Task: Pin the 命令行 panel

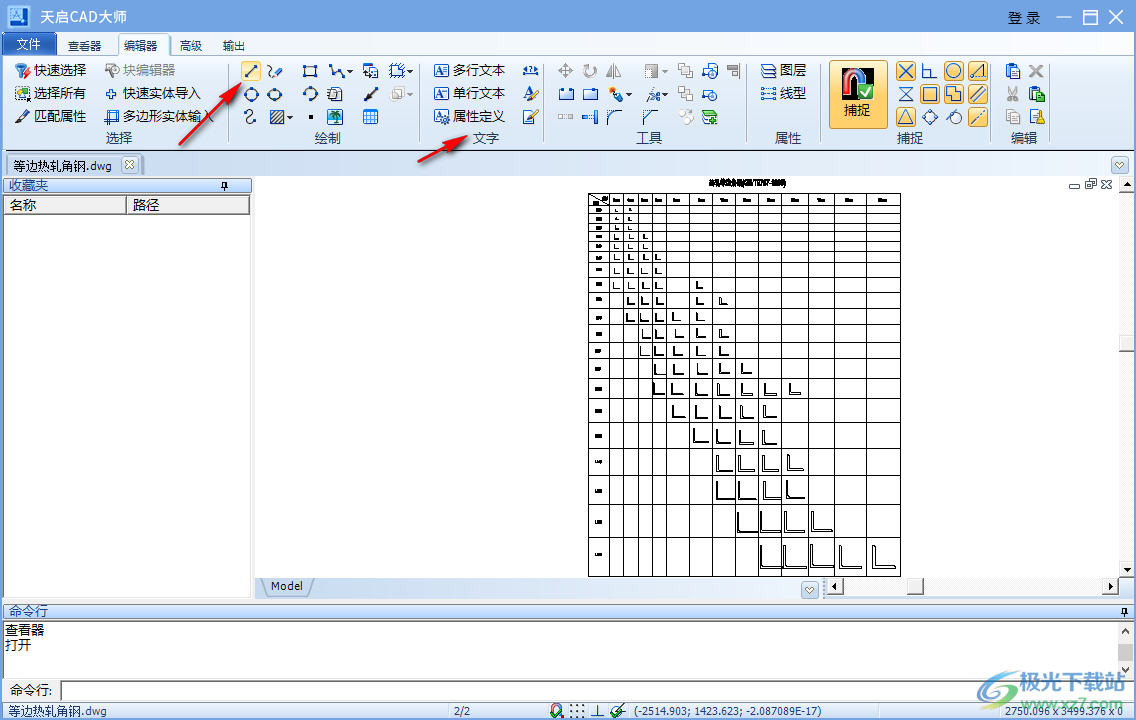Action: [x=1124, y=612]
